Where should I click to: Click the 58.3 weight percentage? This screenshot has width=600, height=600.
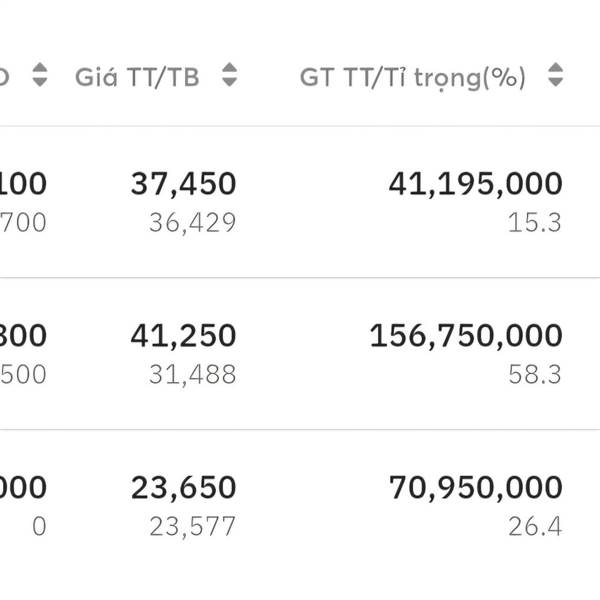click(534, 374)
